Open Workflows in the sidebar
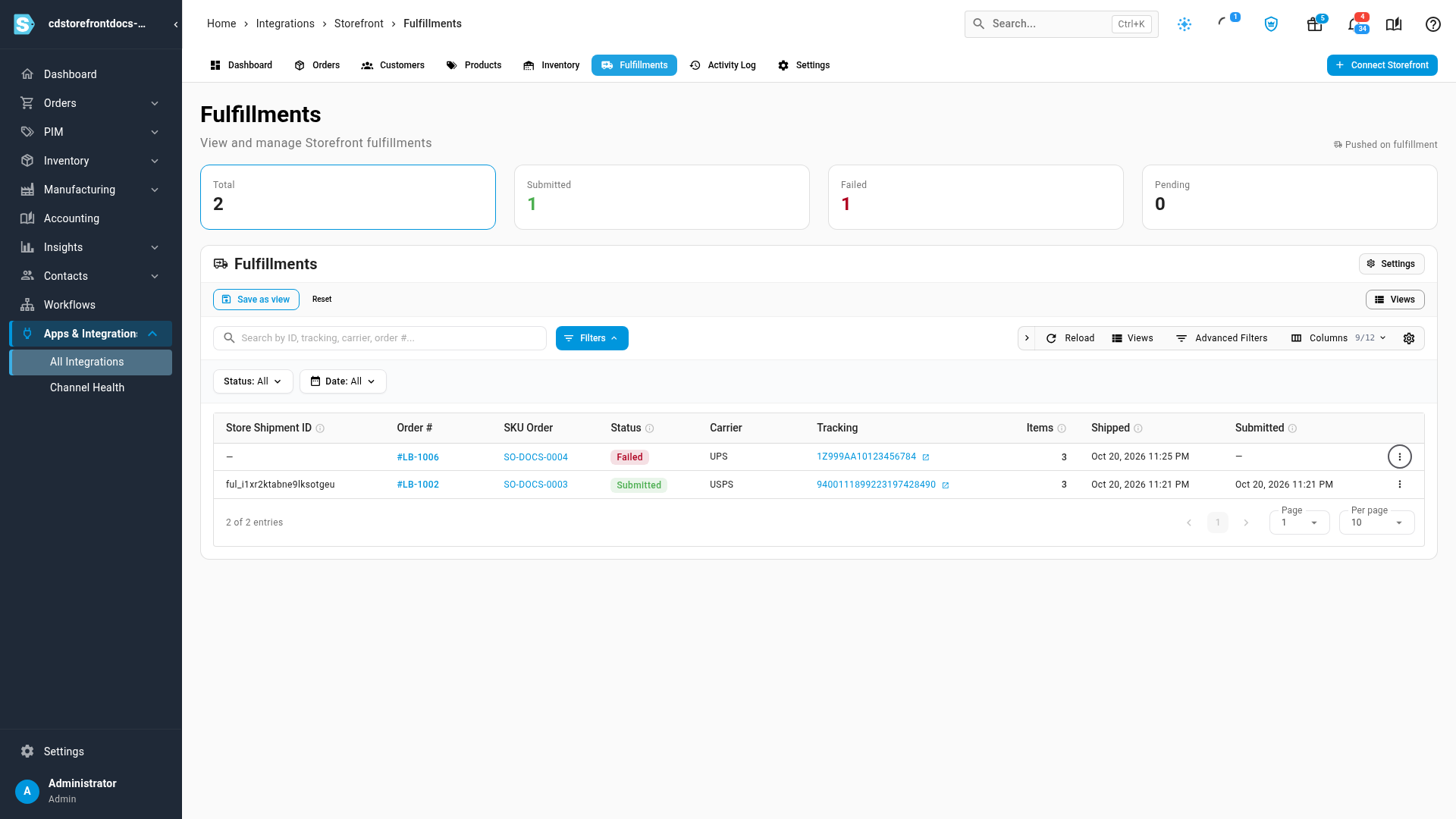Viewport: 1456px width, 819px height. (91, 305)
